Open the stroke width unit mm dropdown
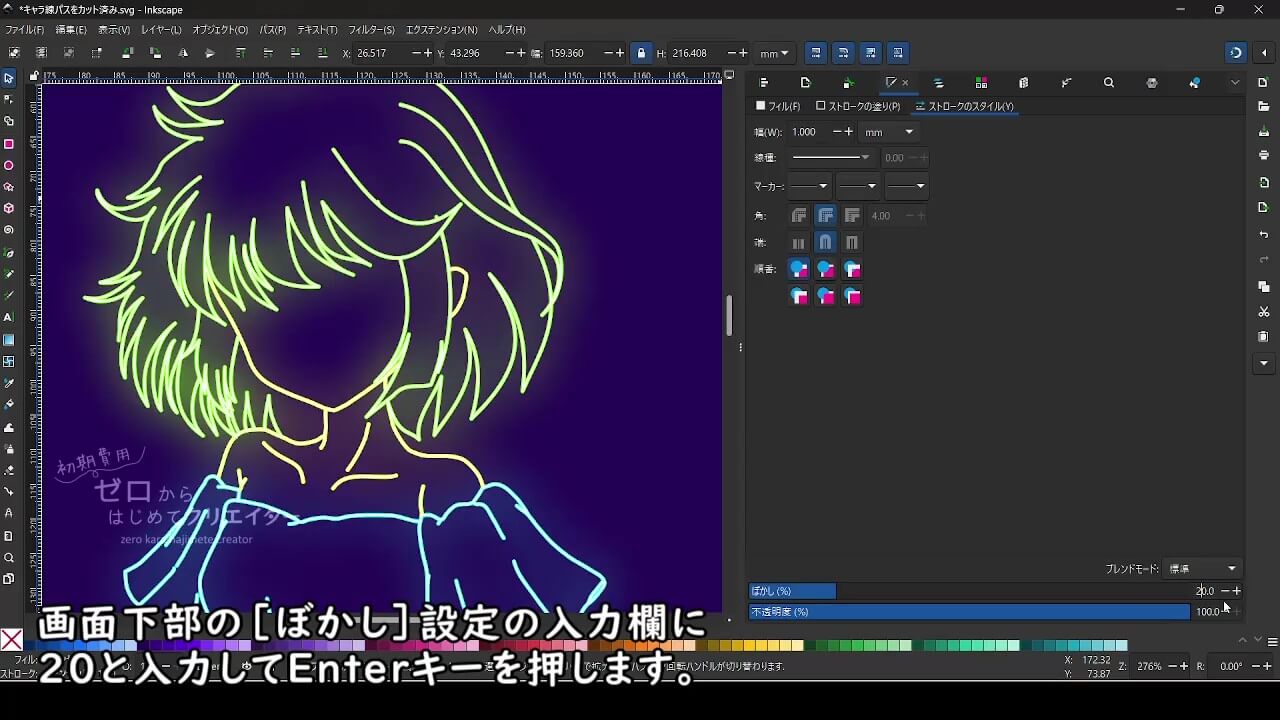The image size is (1280, 720). pos(889,132)
